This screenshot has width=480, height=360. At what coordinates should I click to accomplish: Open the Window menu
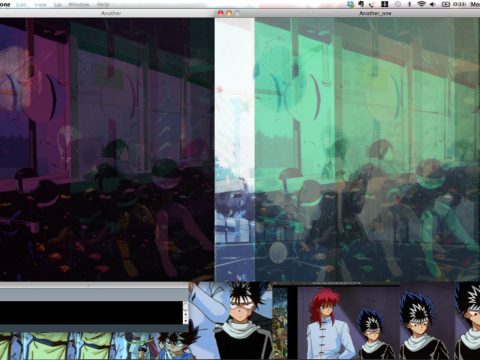coord(79,5)
